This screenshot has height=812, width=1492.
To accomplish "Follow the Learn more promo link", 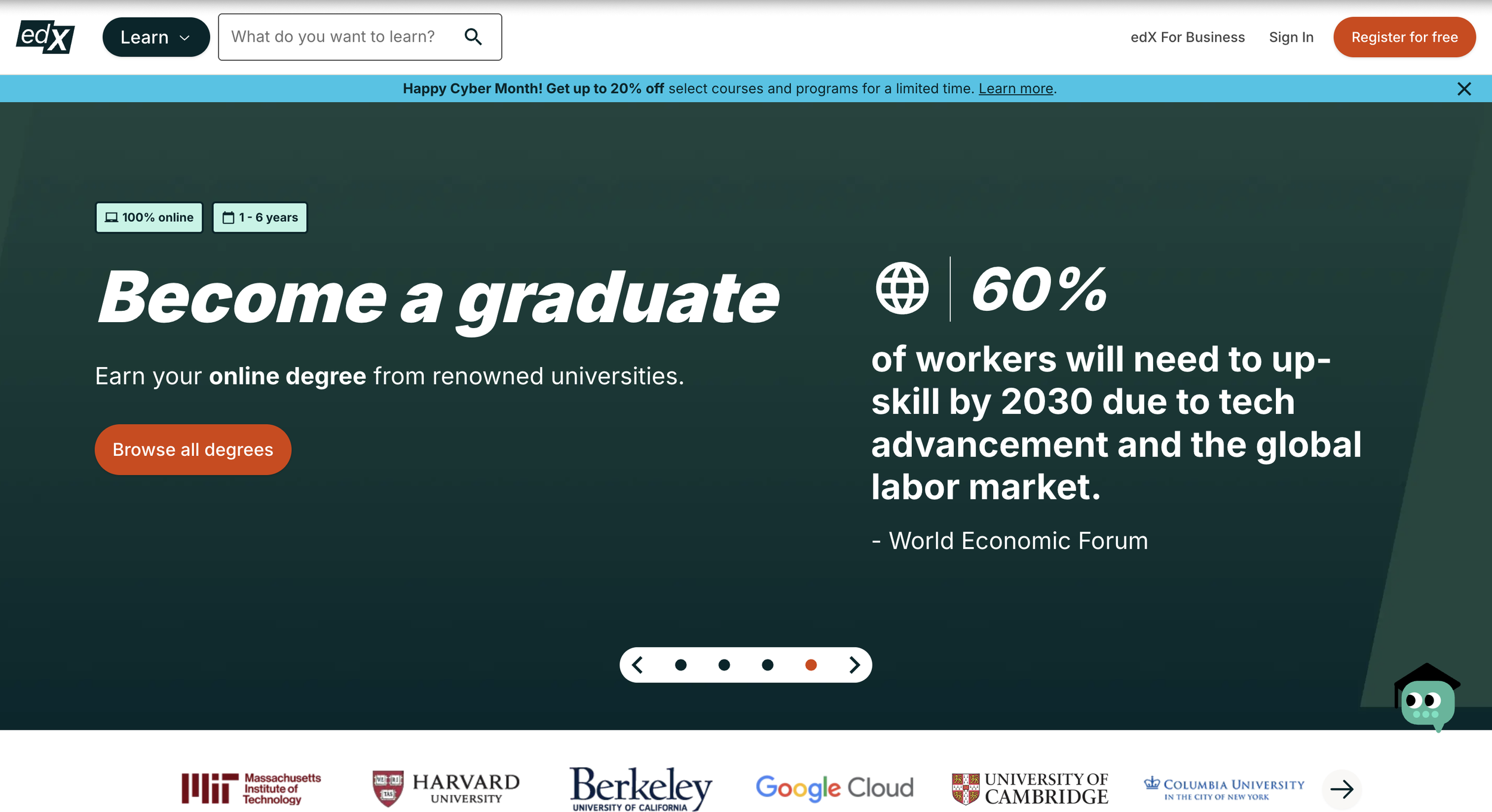I will pos(1016,88).
